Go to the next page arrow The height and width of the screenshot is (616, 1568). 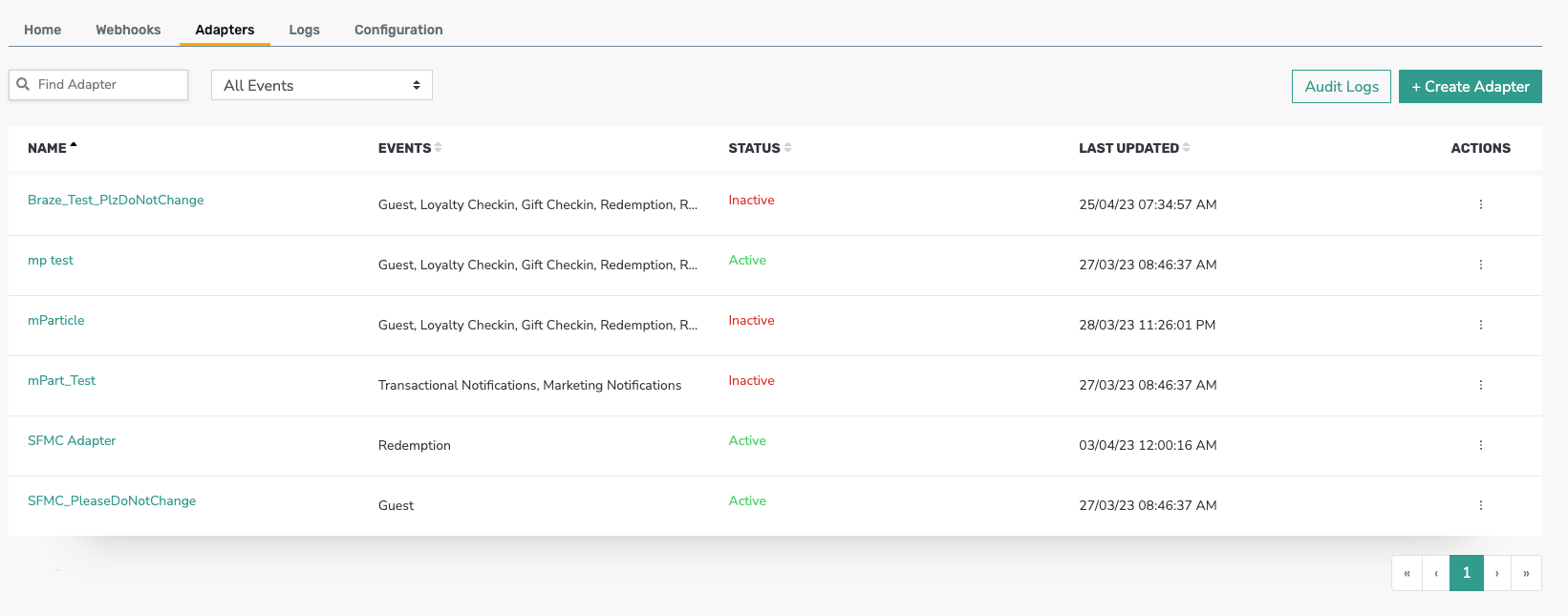click(1496, 573)
